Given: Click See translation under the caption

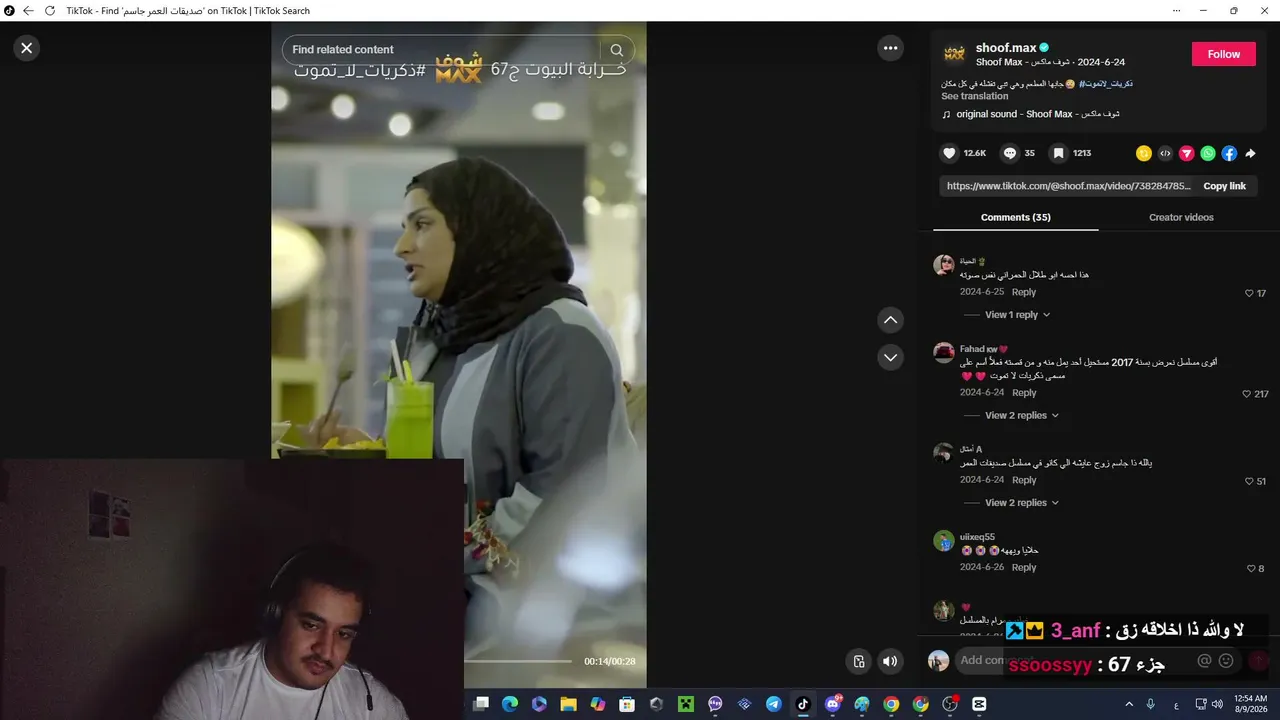Looking at the screenshot, I should click(x=975, y=97).
